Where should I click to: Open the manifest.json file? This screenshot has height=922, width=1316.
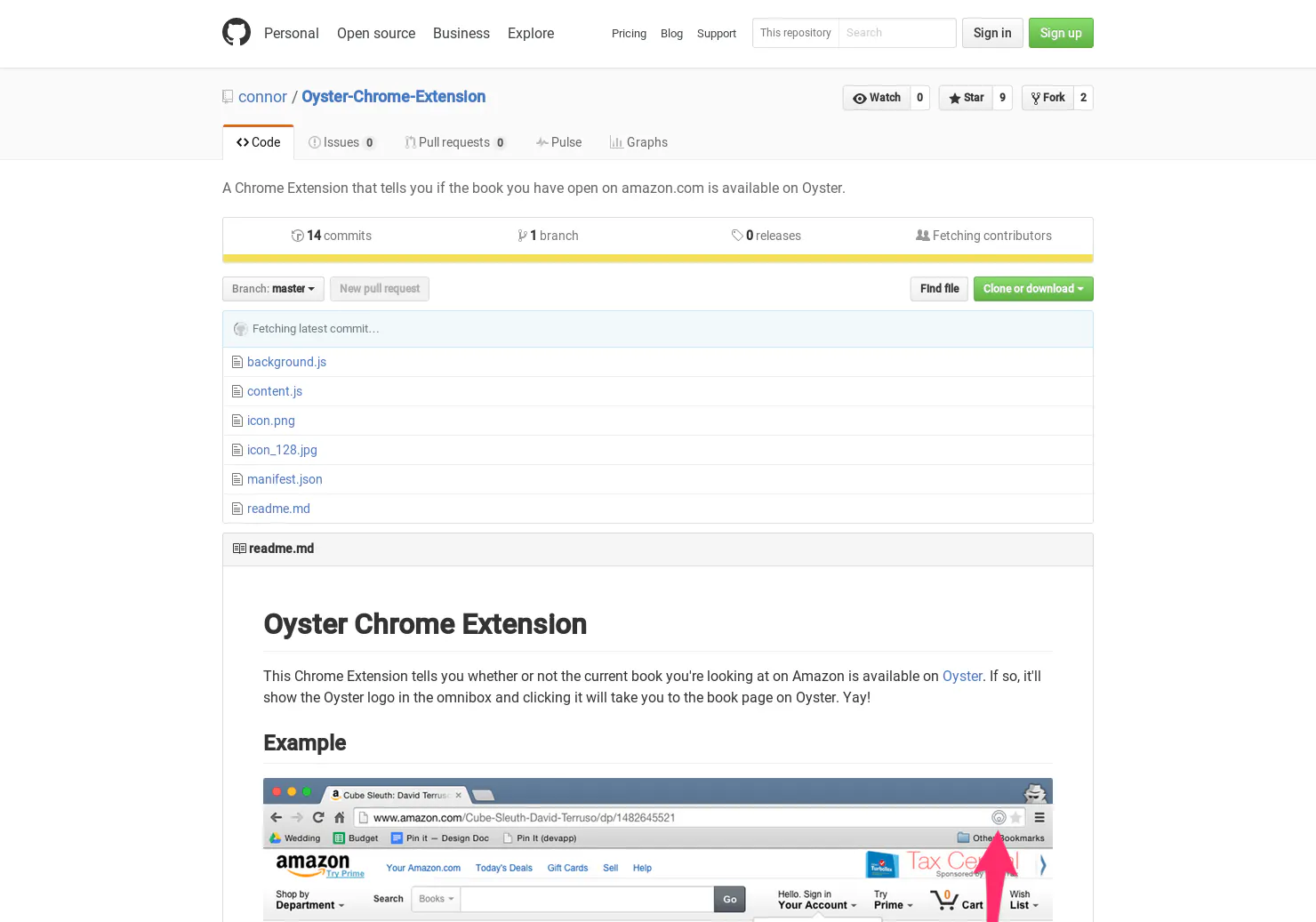tap(285, 479)
